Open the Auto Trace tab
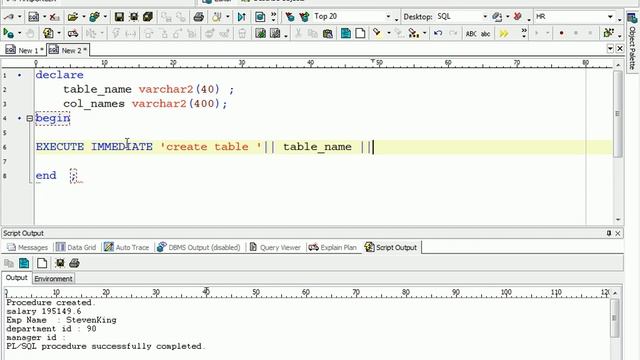The image size is (640, 360). pyautogui.click(x=126, y=247)
